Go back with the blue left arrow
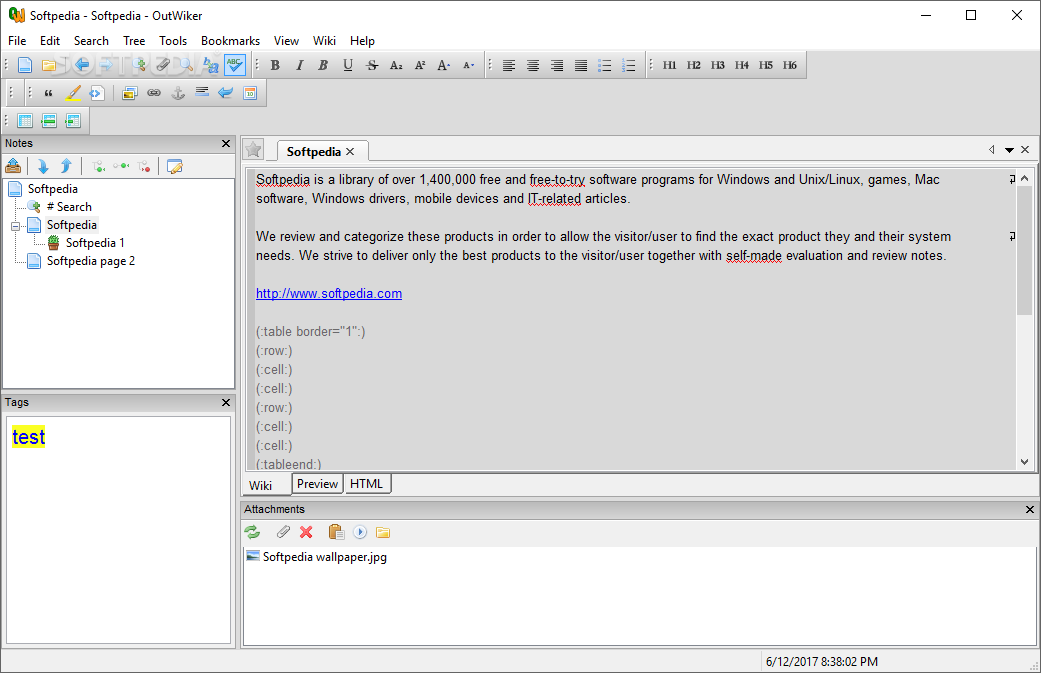The width and height of the screenshot is (1041, 673). 82,65
